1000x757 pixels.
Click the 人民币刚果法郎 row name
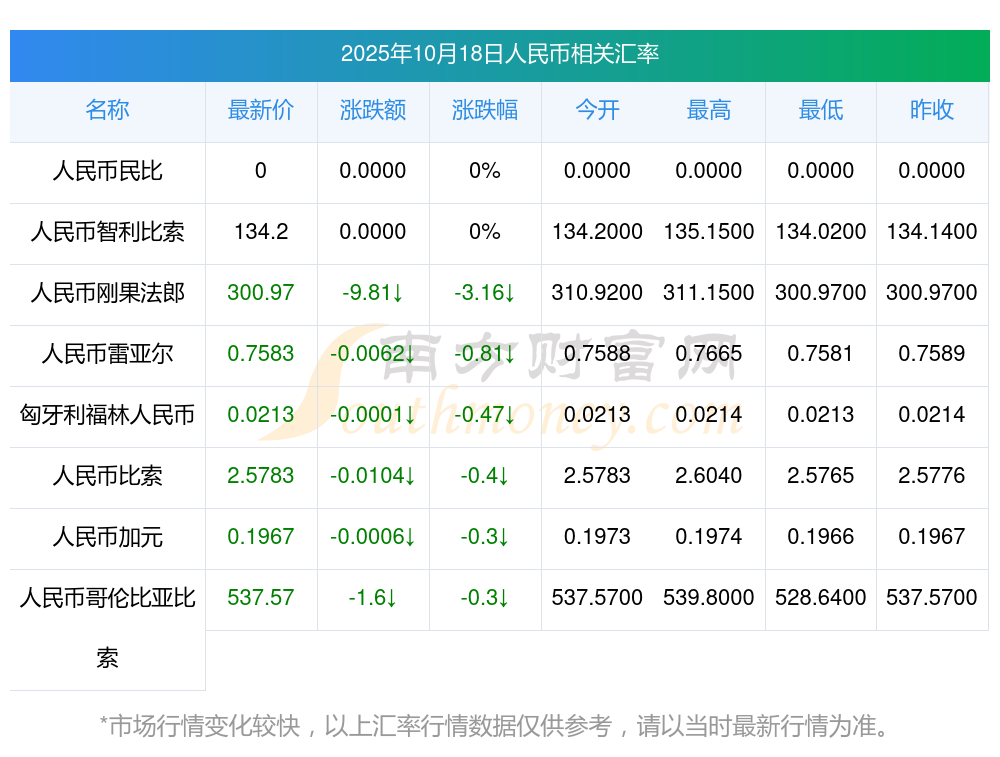pos(107,293)
